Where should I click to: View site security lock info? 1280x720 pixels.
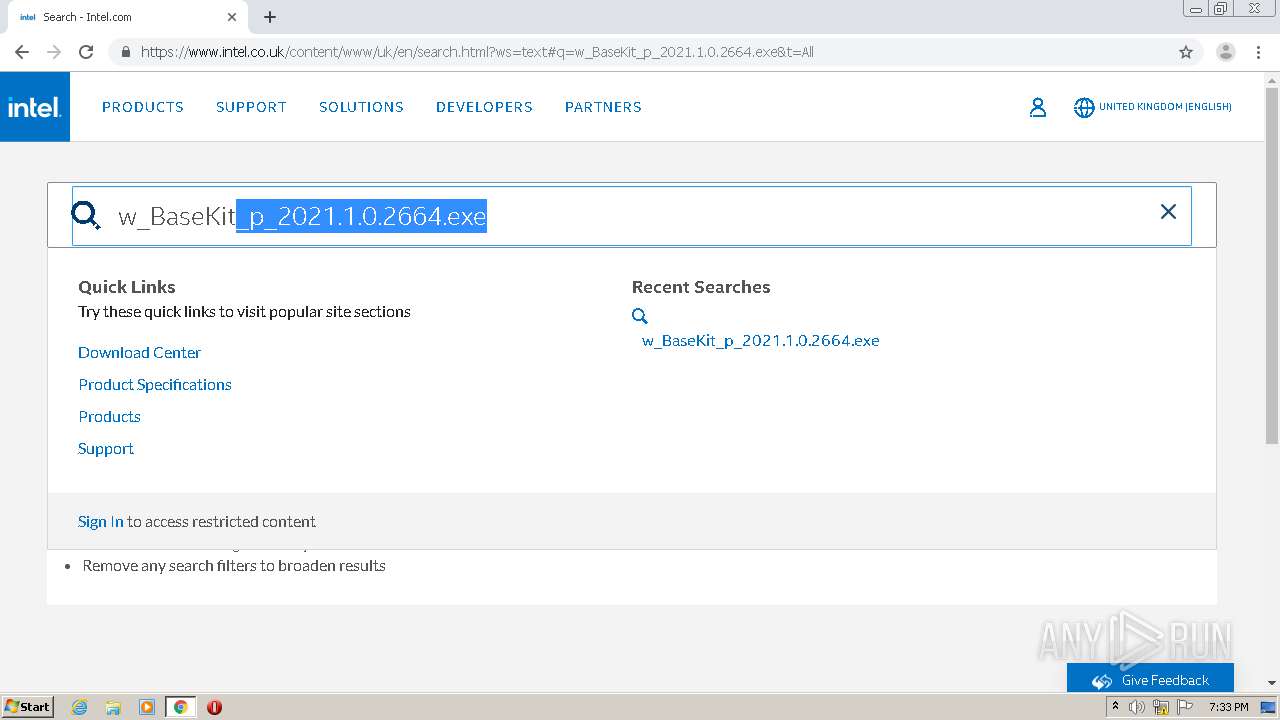coord(125,52)
